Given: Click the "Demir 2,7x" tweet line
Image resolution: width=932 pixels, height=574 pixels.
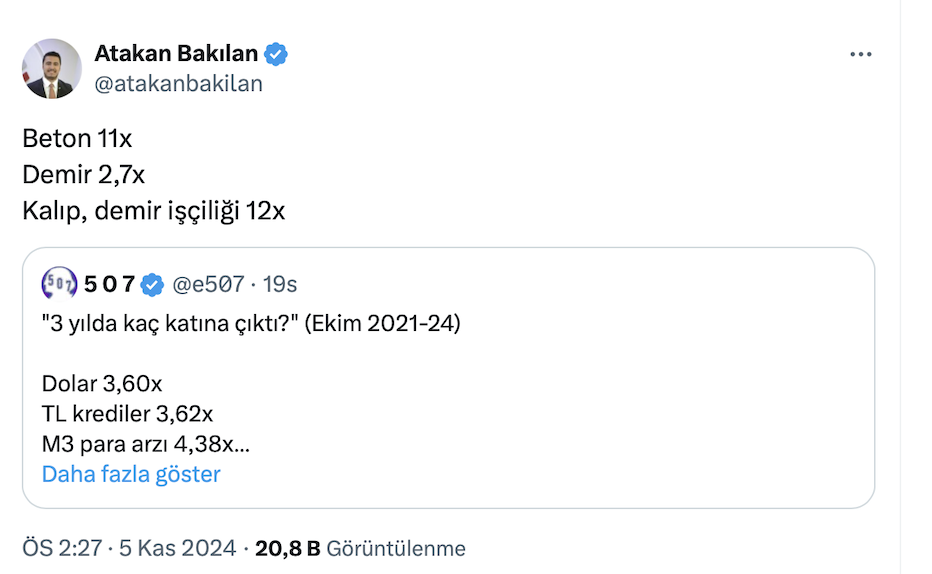Looking at the screenshot, I should (x=83, y=175).
